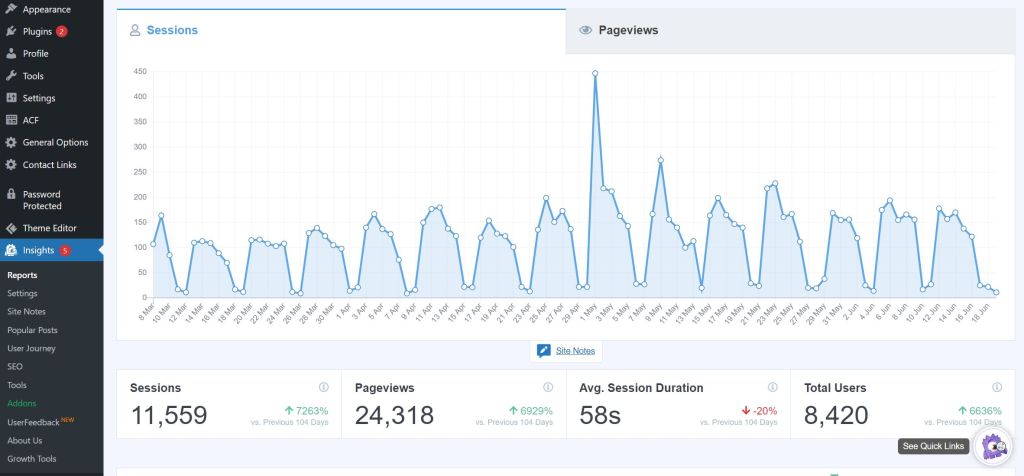1024x476 pixels.
Task: Open Growth Tools submenu item
Action: [30, 458]
